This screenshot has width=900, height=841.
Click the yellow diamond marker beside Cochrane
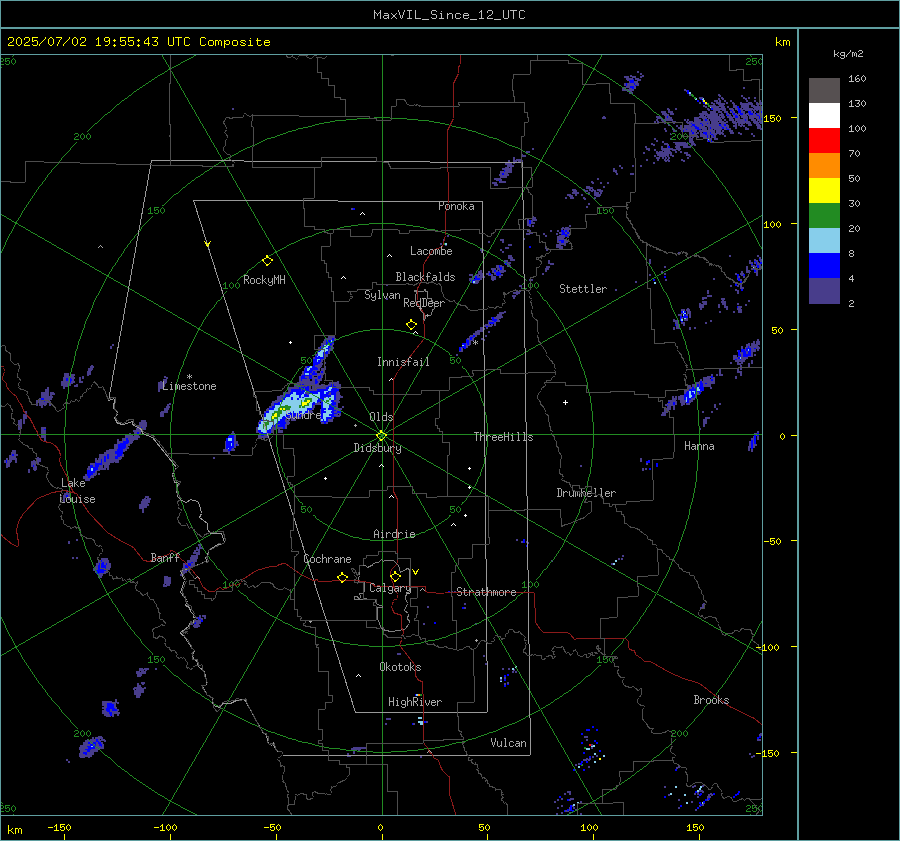pos(343,578)
